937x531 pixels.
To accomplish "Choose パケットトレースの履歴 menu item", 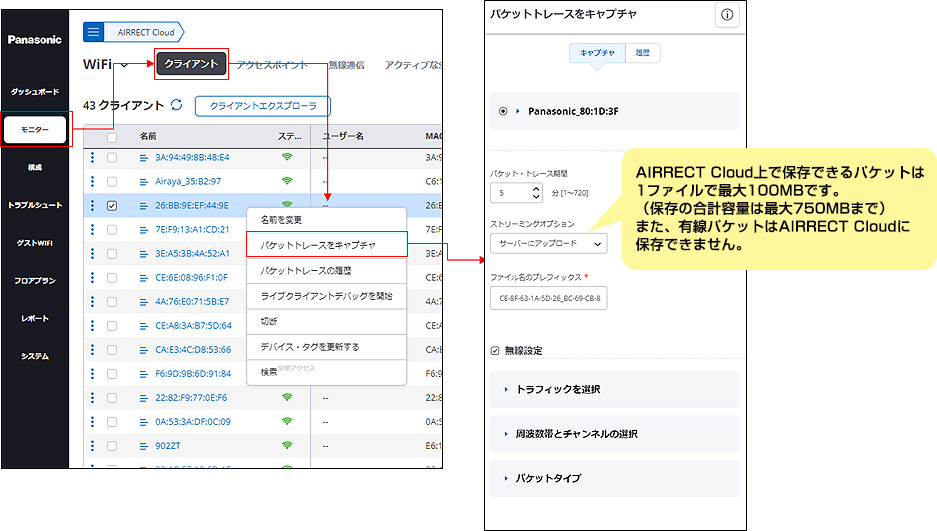I will pyautogui.click(x=327, y=271).
